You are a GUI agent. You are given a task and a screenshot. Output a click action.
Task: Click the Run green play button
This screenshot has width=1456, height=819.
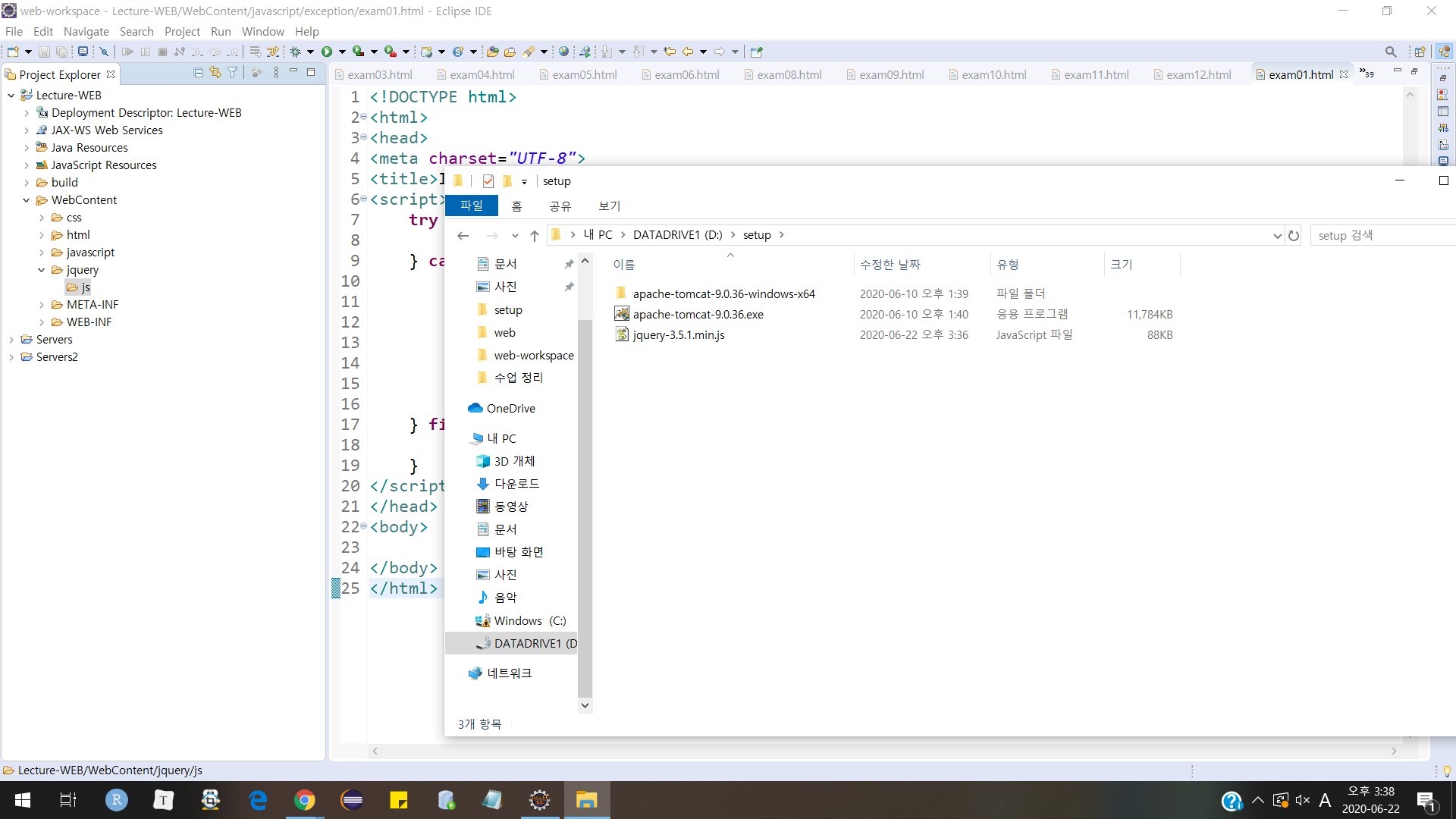pyautogui.click(x=327, y=52)
